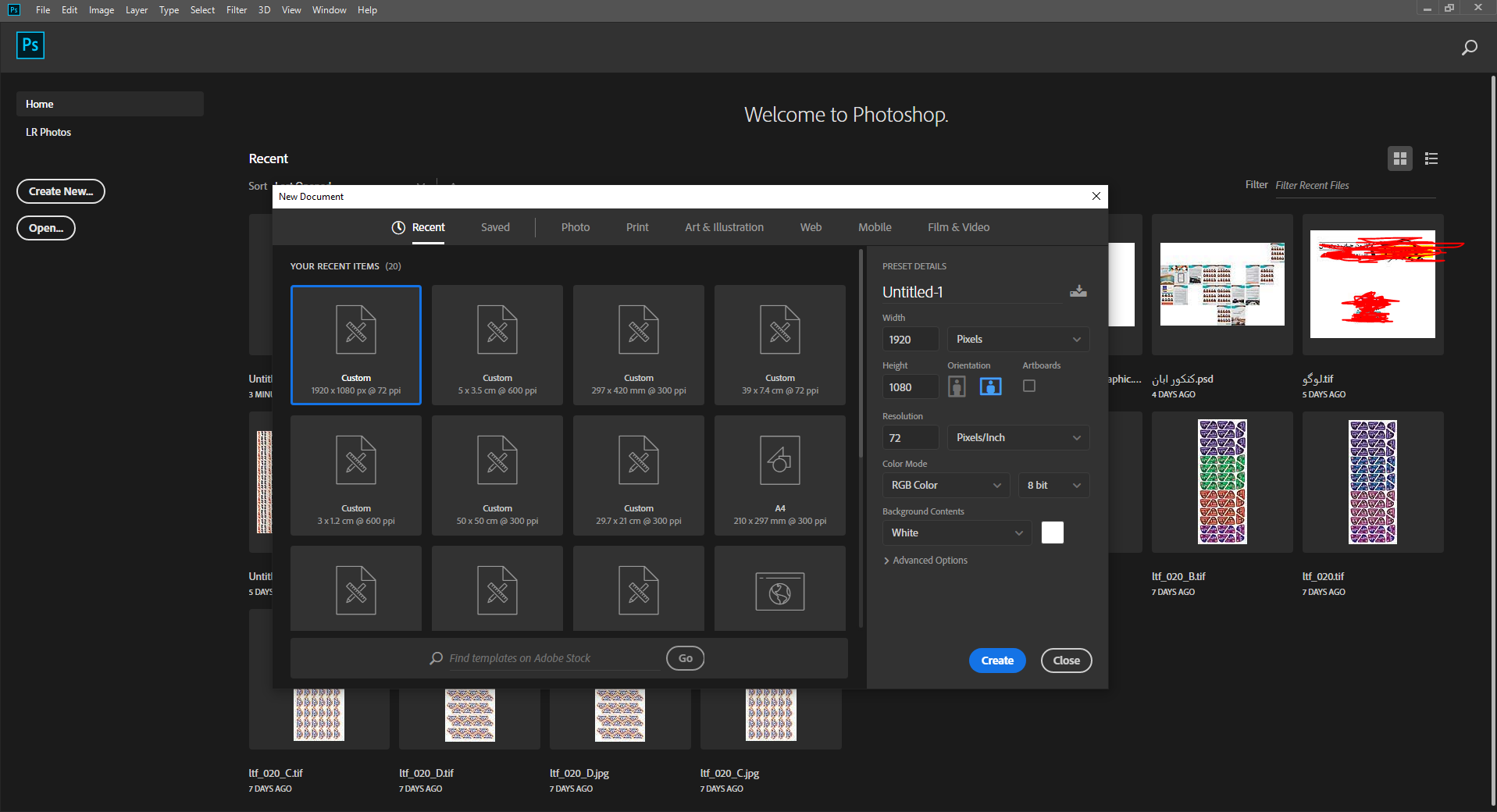Select Home in the sidebar
1497x812 pixels.
point(110,104)
